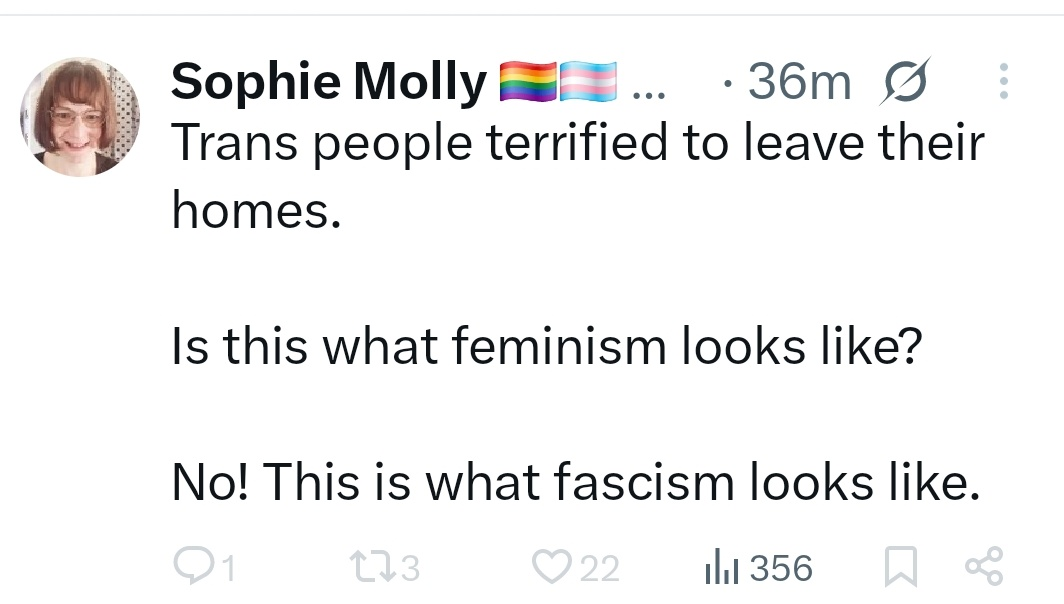1064x604 pixels.
Task: Click the like count of 22
Action: pos(599,568)
